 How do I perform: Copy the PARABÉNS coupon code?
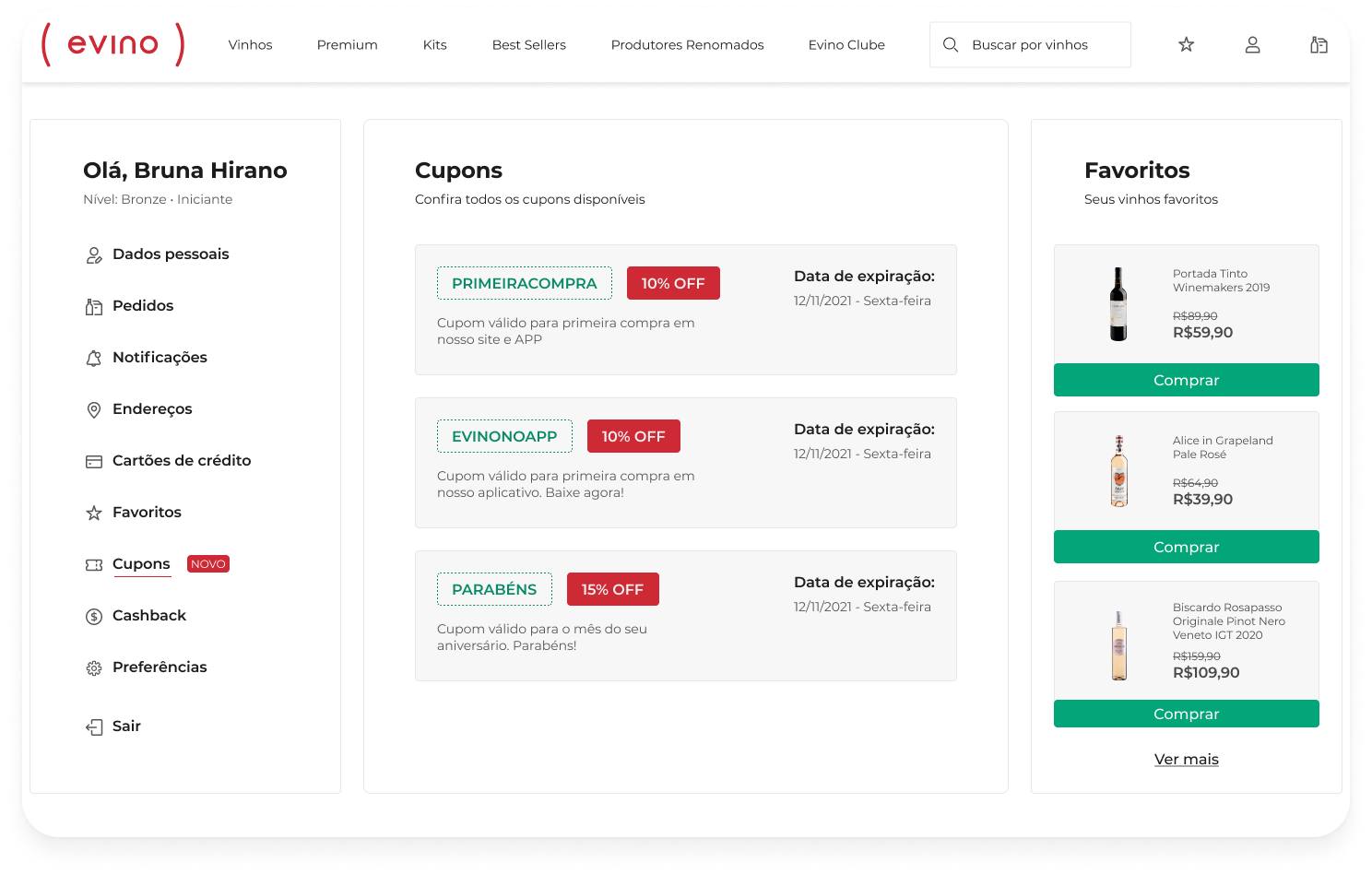494,589
